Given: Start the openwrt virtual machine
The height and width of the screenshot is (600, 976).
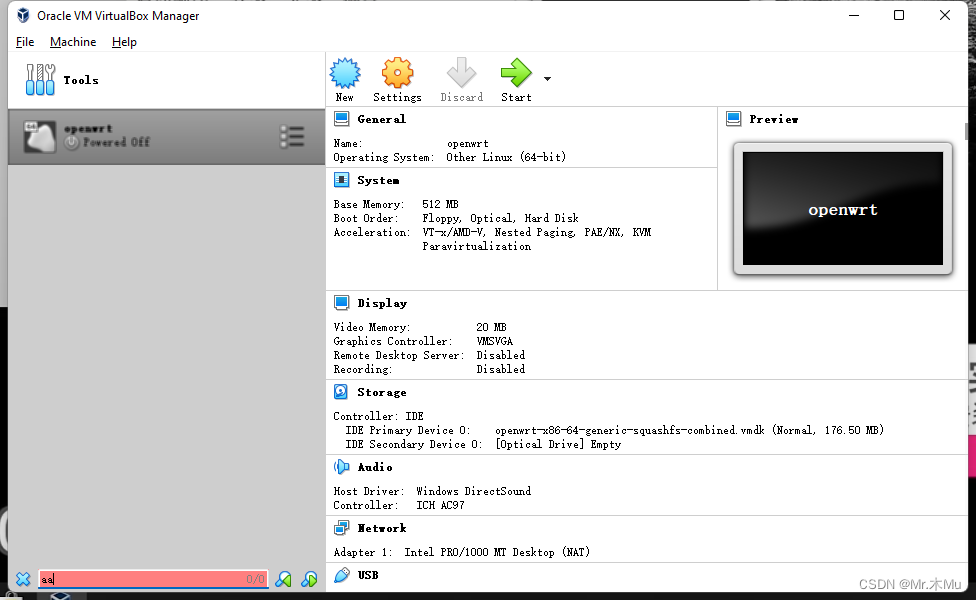Looking at the screenshot, I should point(515,74).
